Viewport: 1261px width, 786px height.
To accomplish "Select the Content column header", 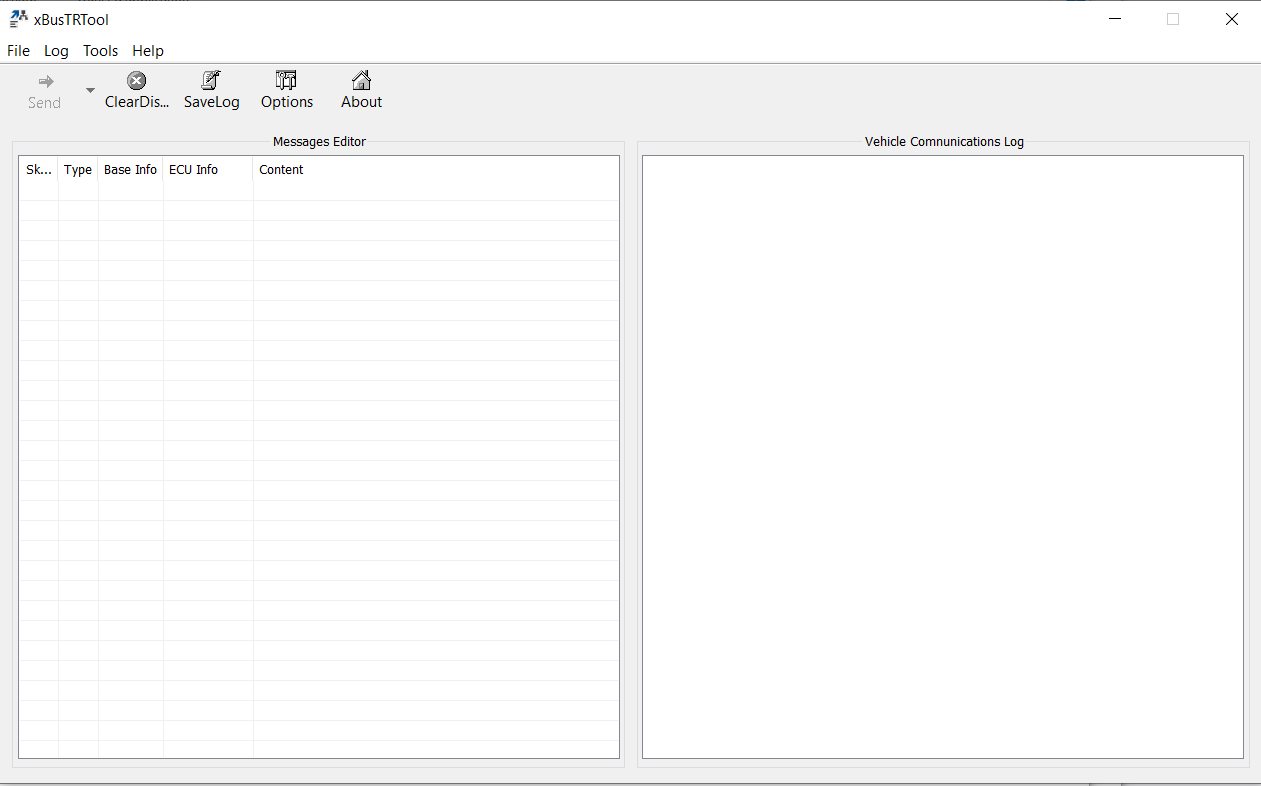I will coord(281,169).
